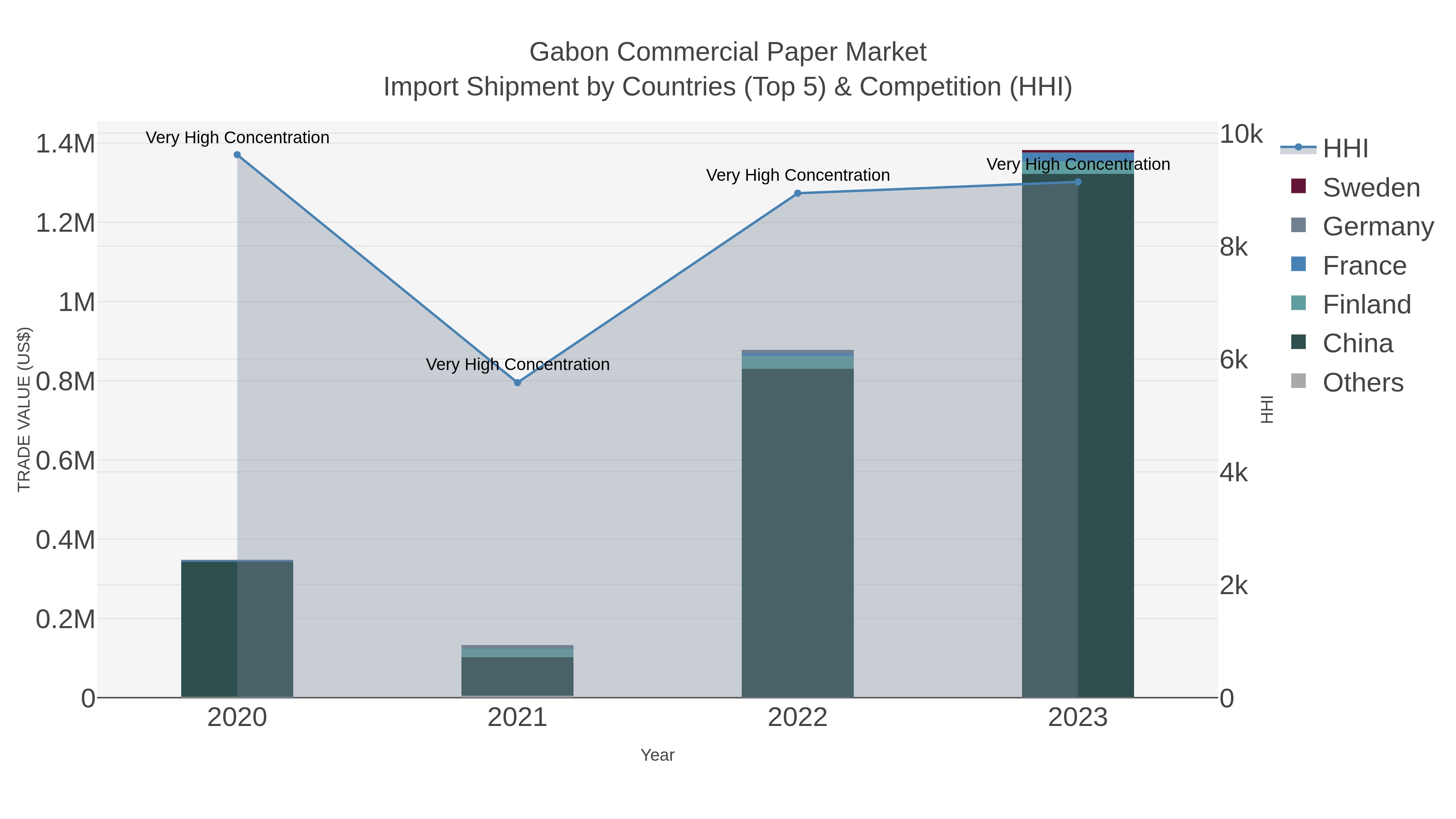
Task: Click the 1M y-axis tick label
Action: (x=77, y=303)
